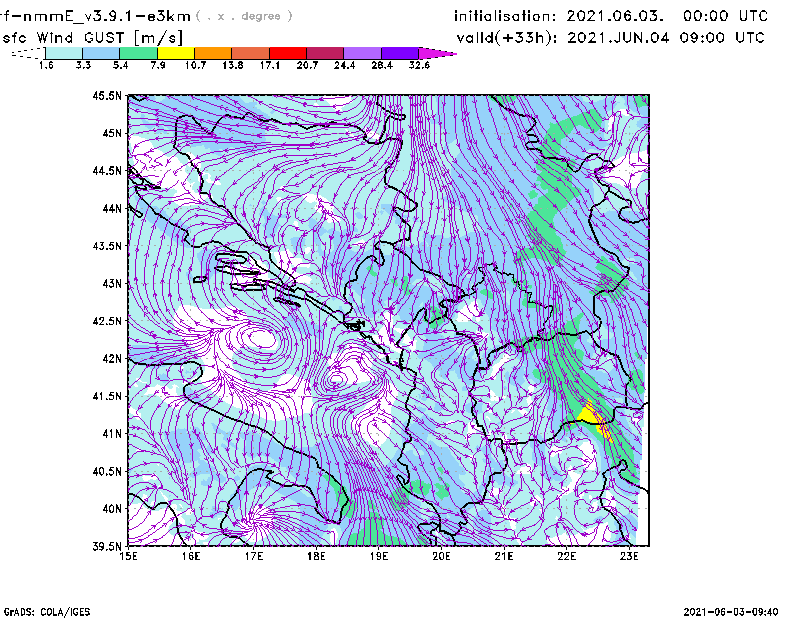Viewport: 800px width, 618px height.
Task: Click the 'sfc Wind GUST [m/s]' title
Action: [92, 38]
